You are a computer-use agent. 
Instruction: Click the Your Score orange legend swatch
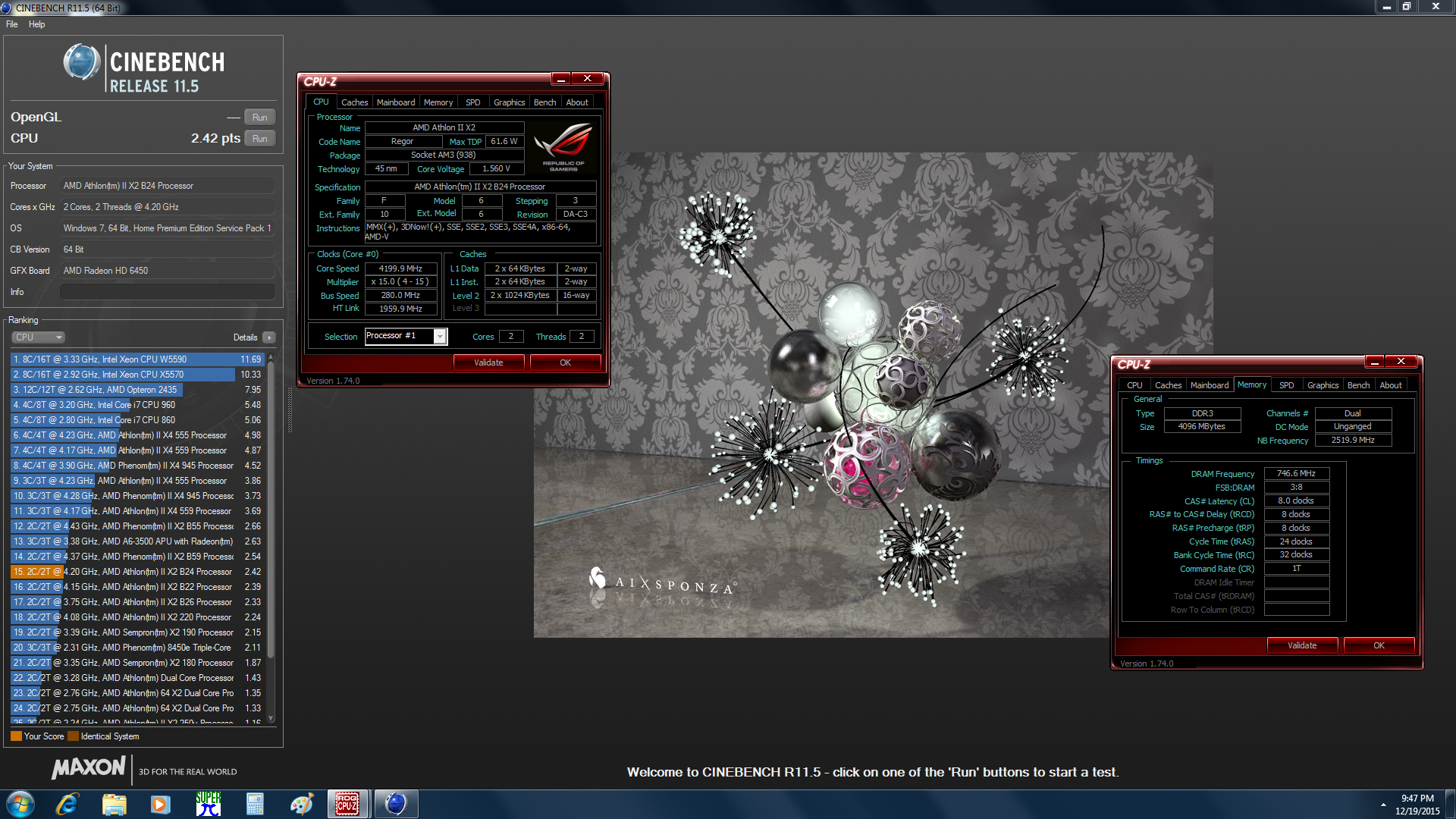click(x=16, y=736)
